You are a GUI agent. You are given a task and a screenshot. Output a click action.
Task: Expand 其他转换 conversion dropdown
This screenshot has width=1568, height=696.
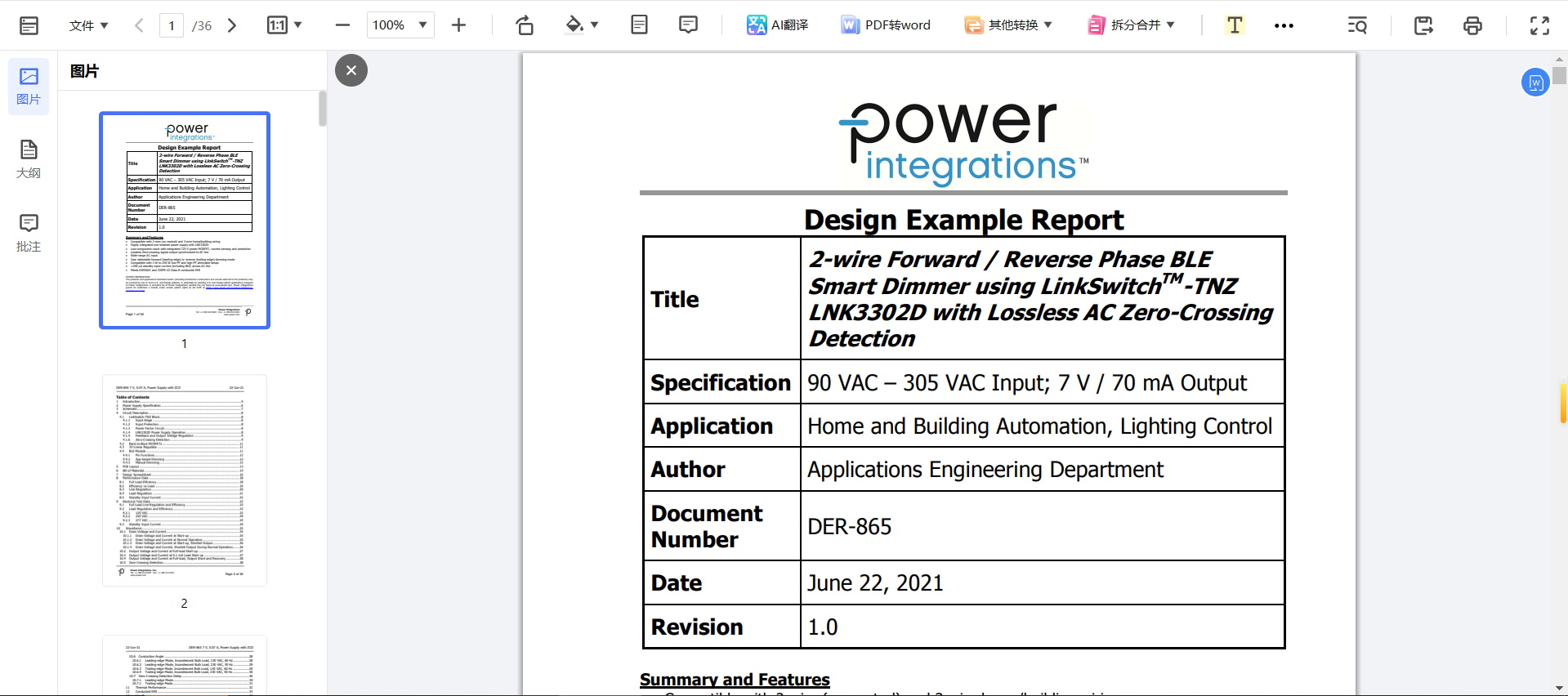(1008, 25)
